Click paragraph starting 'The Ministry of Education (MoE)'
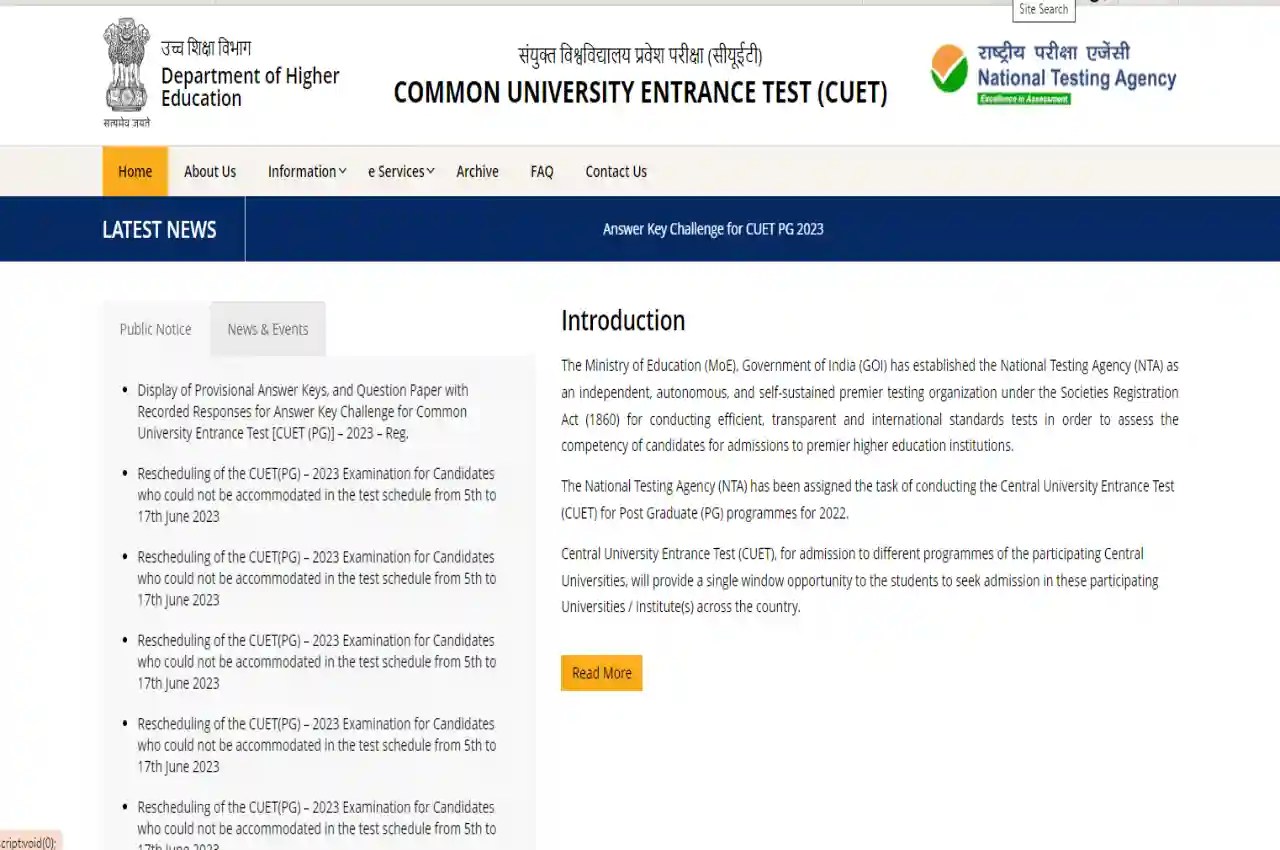This screenshot has width=1280, height=850. tap(870, 405)
